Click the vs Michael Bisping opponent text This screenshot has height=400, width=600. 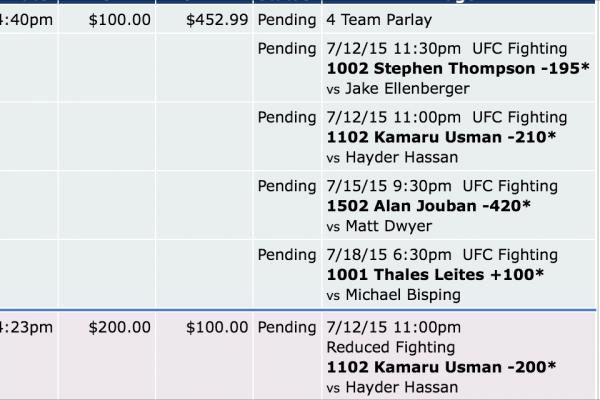click(387, 295)
